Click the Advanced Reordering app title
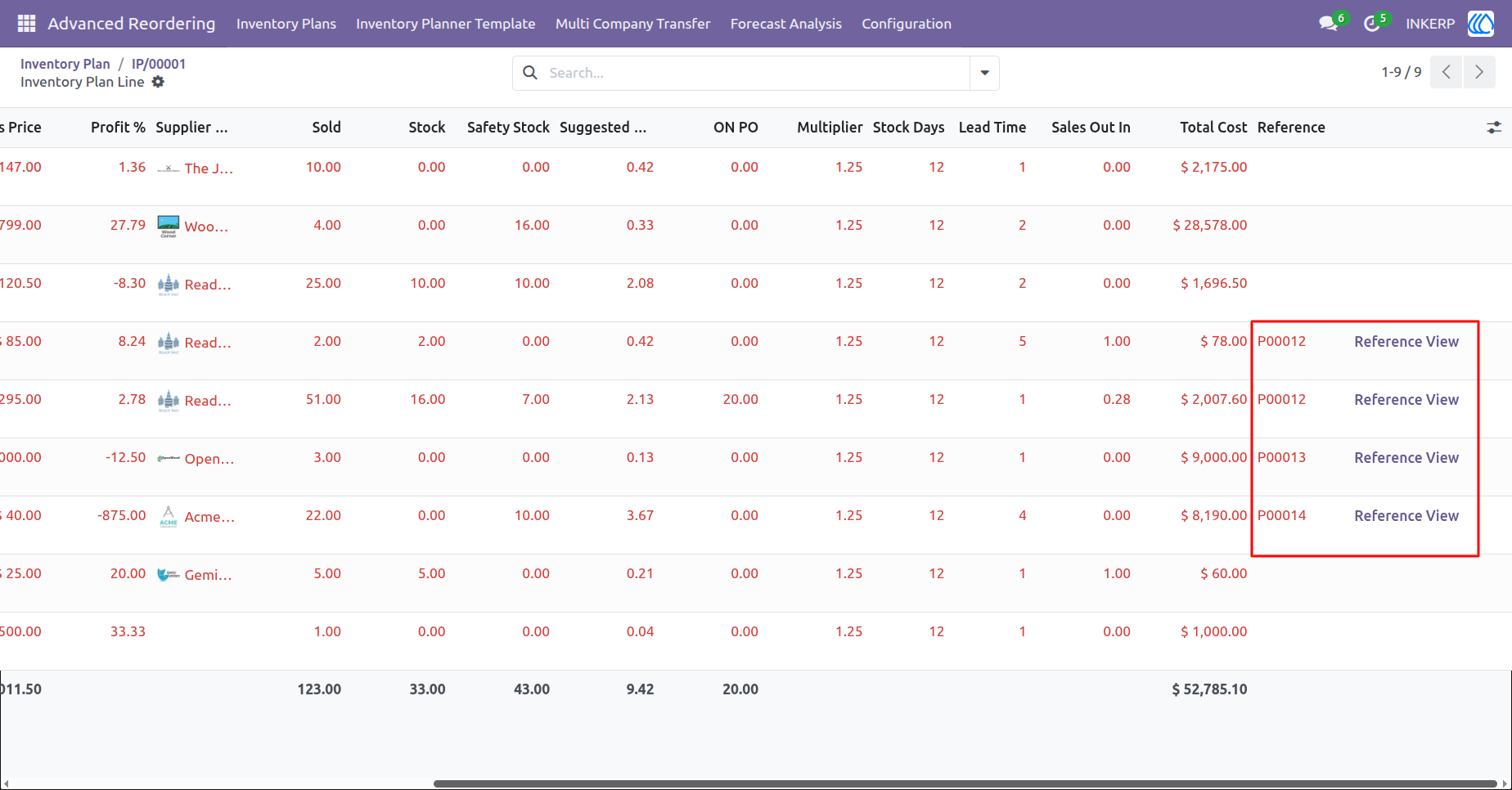Image resolution: width=1512 pixels, height=790 pixels. 132,24
